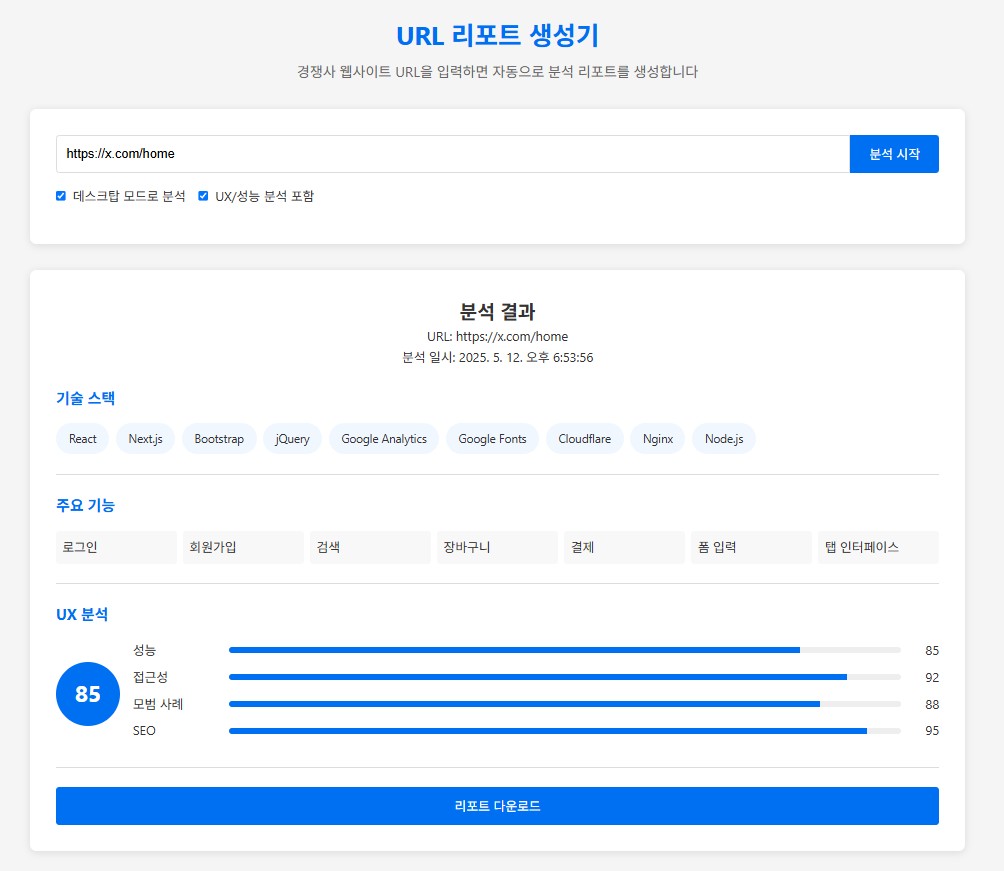Disable desktop mode analysis option
1004x871 pixels.
click(61, 196)
